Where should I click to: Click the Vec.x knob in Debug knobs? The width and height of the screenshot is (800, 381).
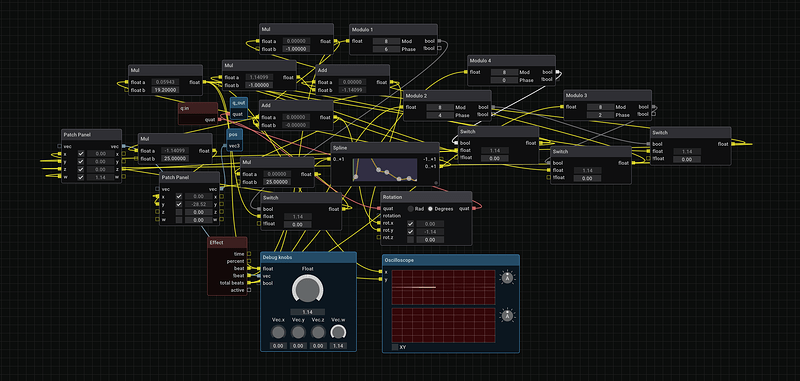(278, 333)
